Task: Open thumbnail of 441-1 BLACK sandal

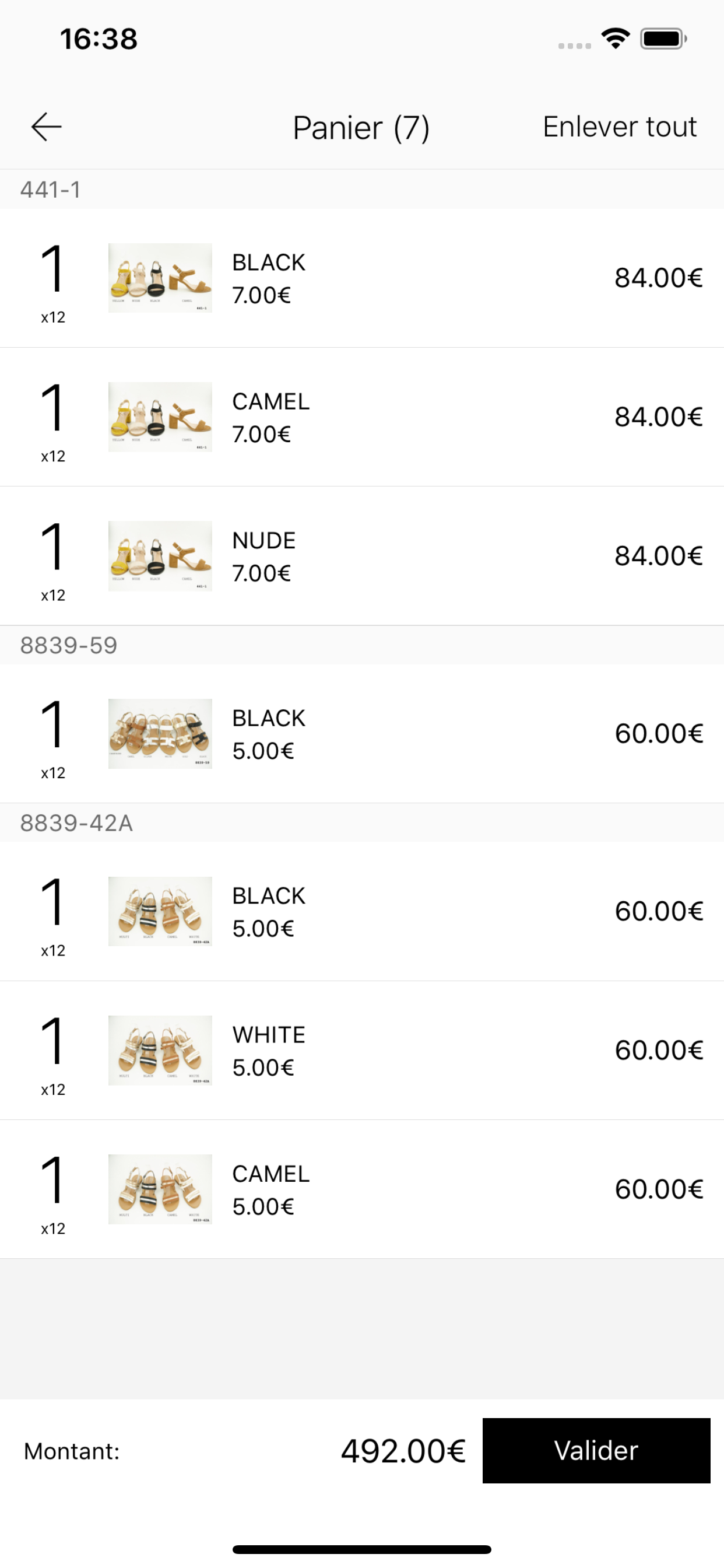Action: pos(160,278)
